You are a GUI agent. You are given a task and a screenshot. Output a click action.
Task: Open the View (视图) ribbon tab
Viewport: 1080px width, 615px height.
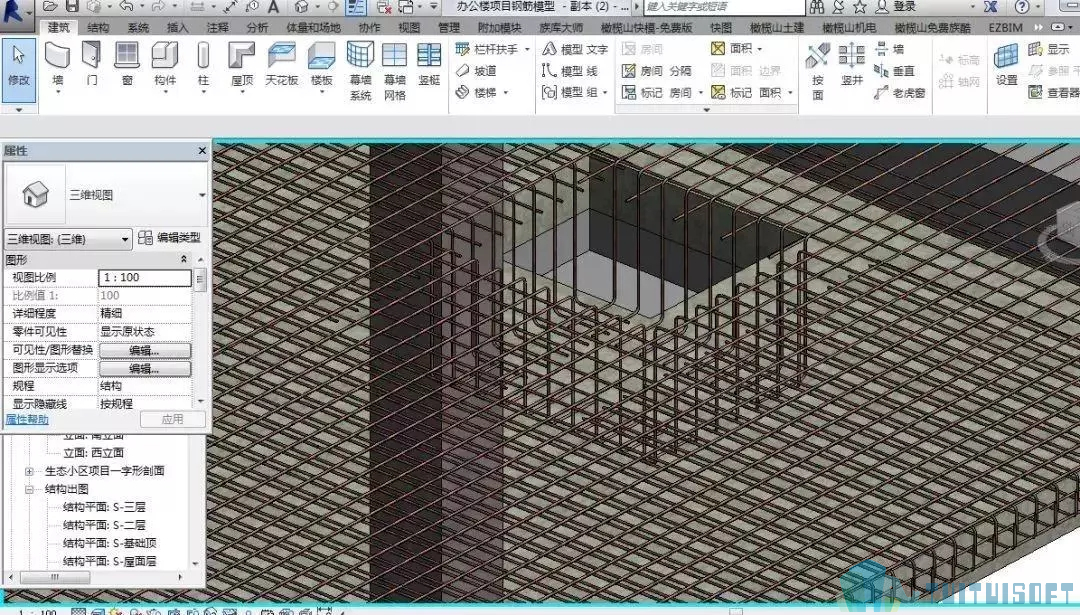coord(409,28)
